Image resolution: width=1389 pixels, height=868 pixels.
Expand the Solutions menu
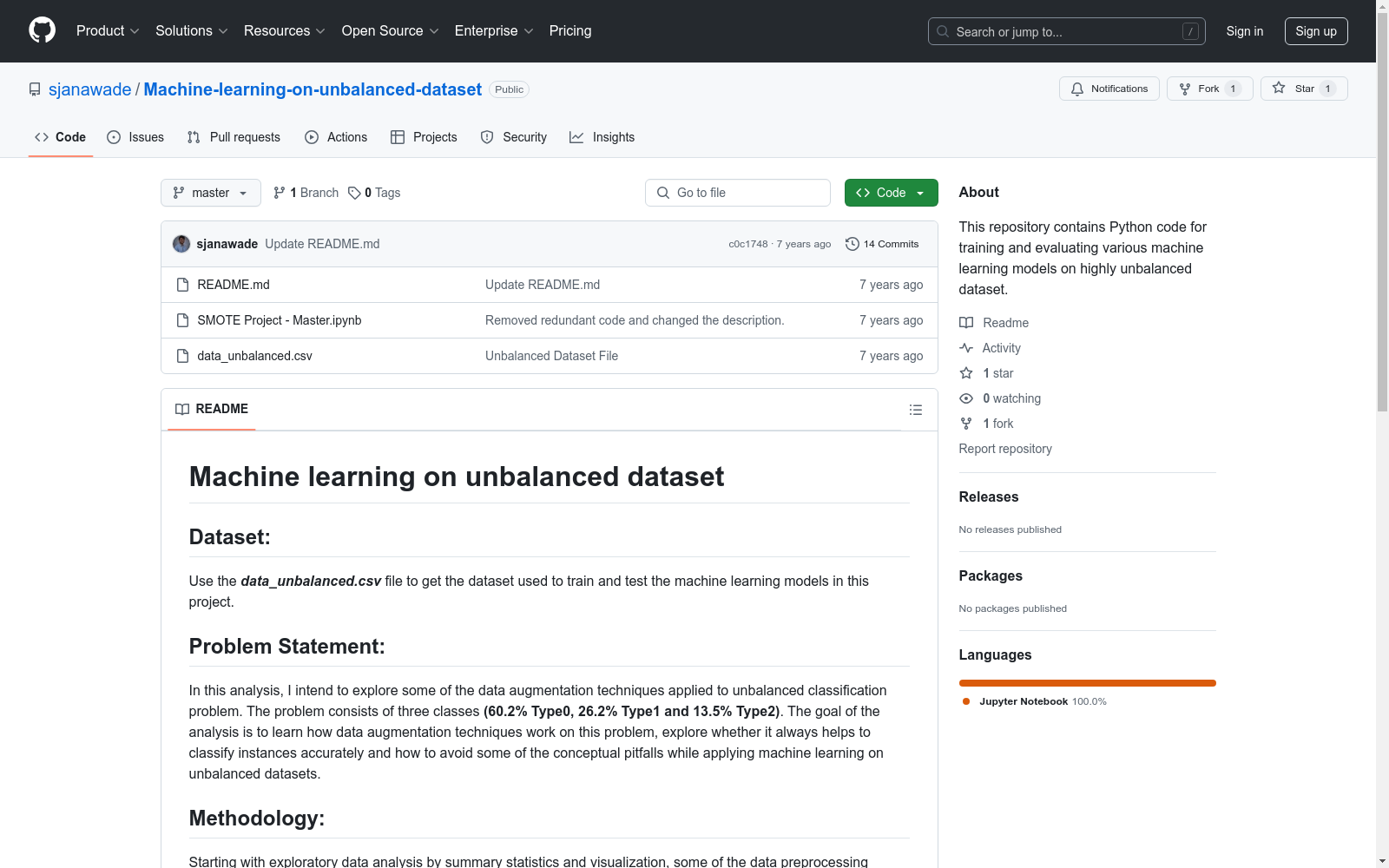(x=191, y=30)
